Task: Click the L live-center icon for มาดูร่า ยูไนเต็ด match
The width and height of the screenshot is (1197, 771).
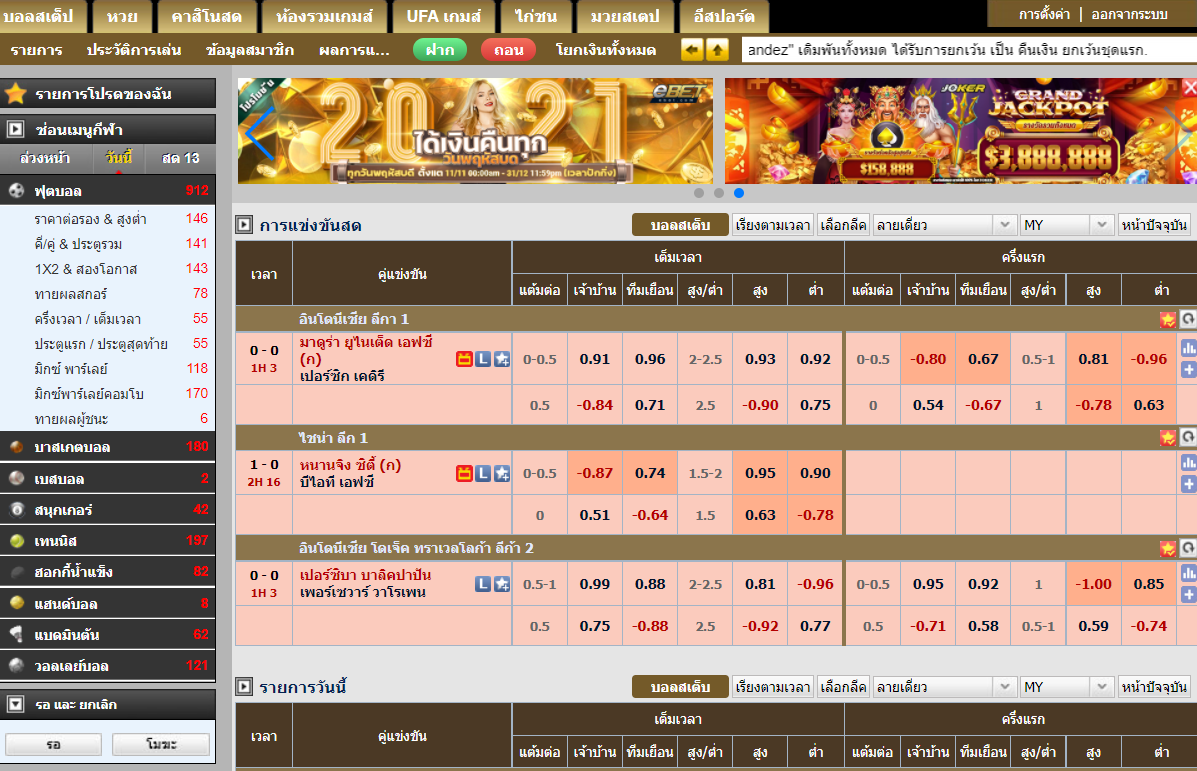Action: 483,359
